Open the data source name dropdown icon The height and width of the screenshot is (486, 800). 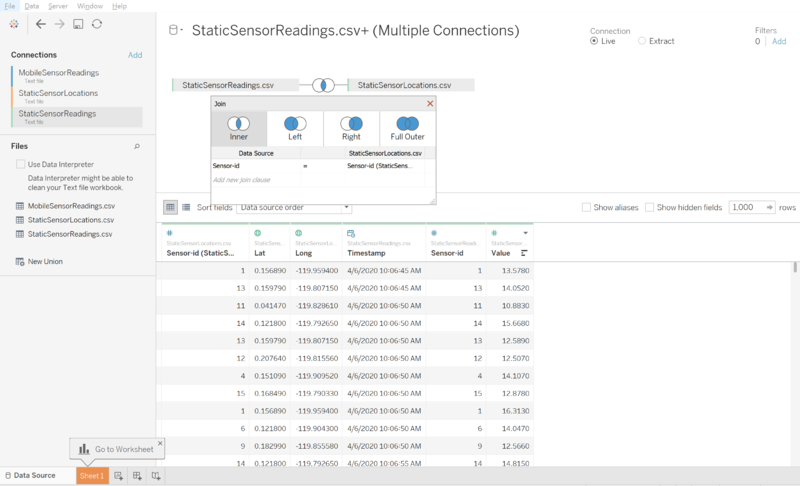175,31
